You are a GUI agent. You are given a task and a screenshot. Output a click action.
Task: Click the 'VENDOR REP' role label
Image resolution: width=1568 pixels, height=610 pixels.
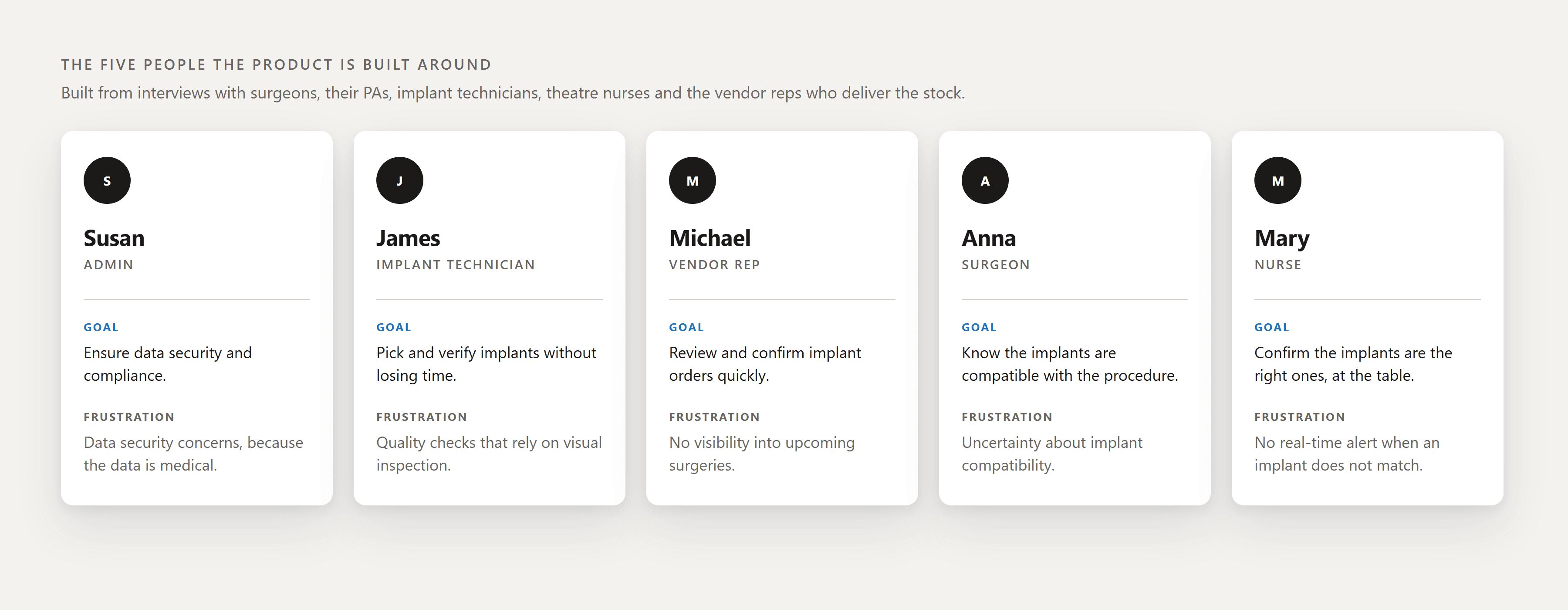coord(714,265)
